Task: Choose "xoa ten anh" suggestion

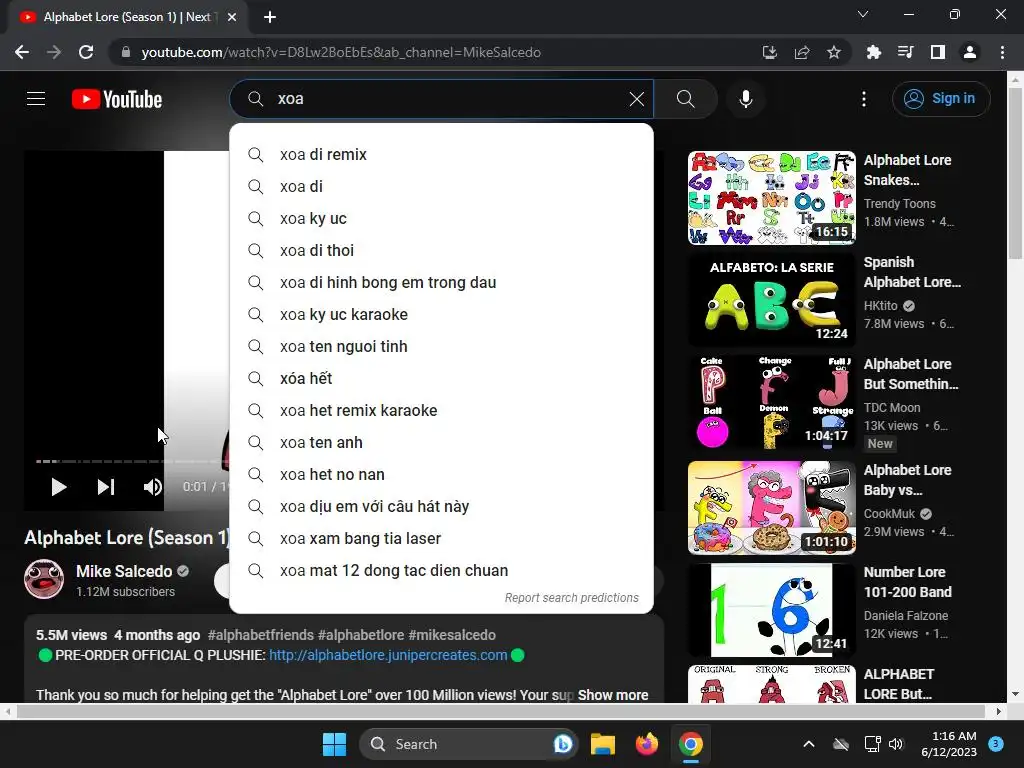Action: tap(441, 442)
